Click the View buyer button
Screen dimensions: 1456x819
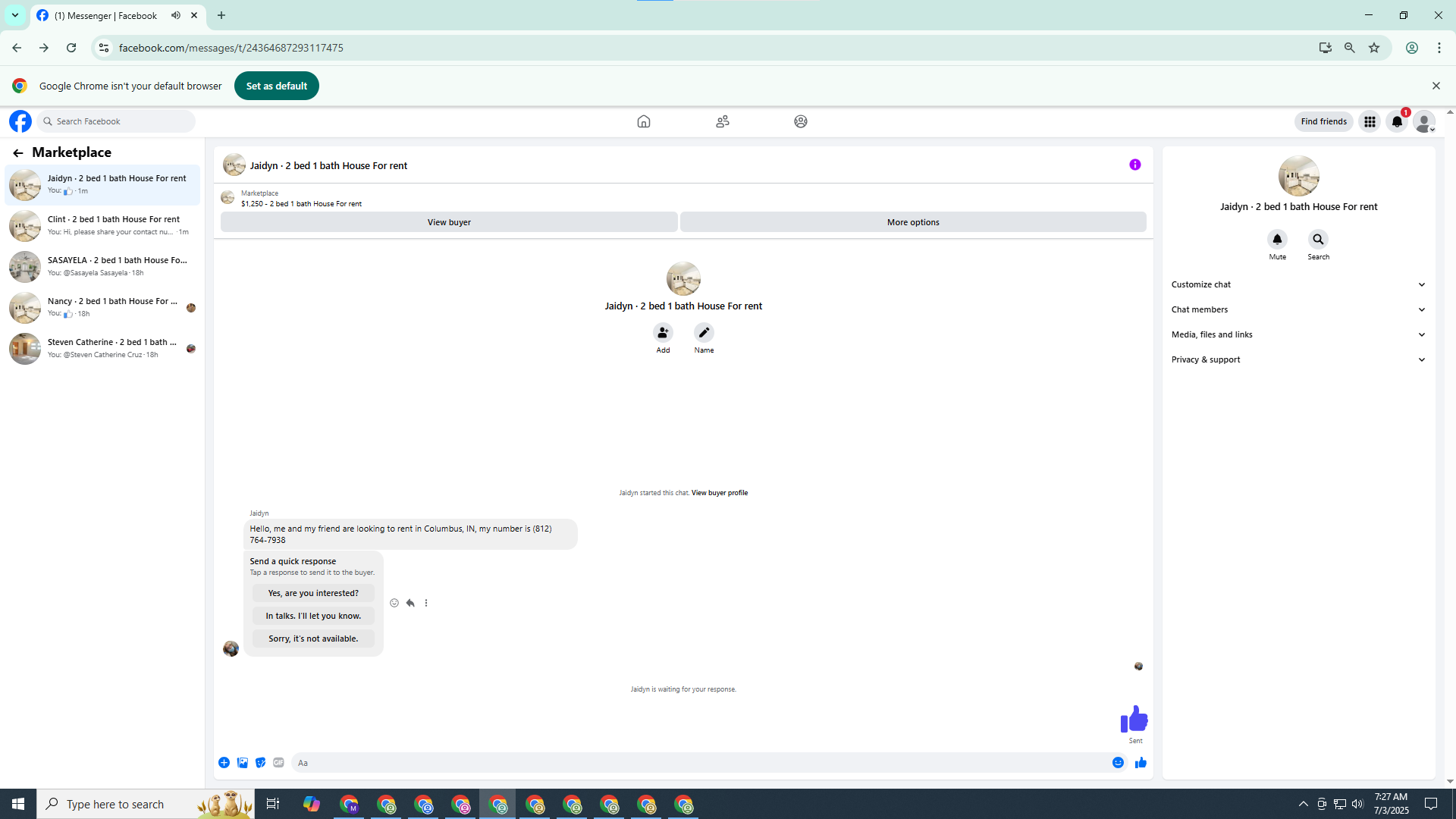click(449, 222)
